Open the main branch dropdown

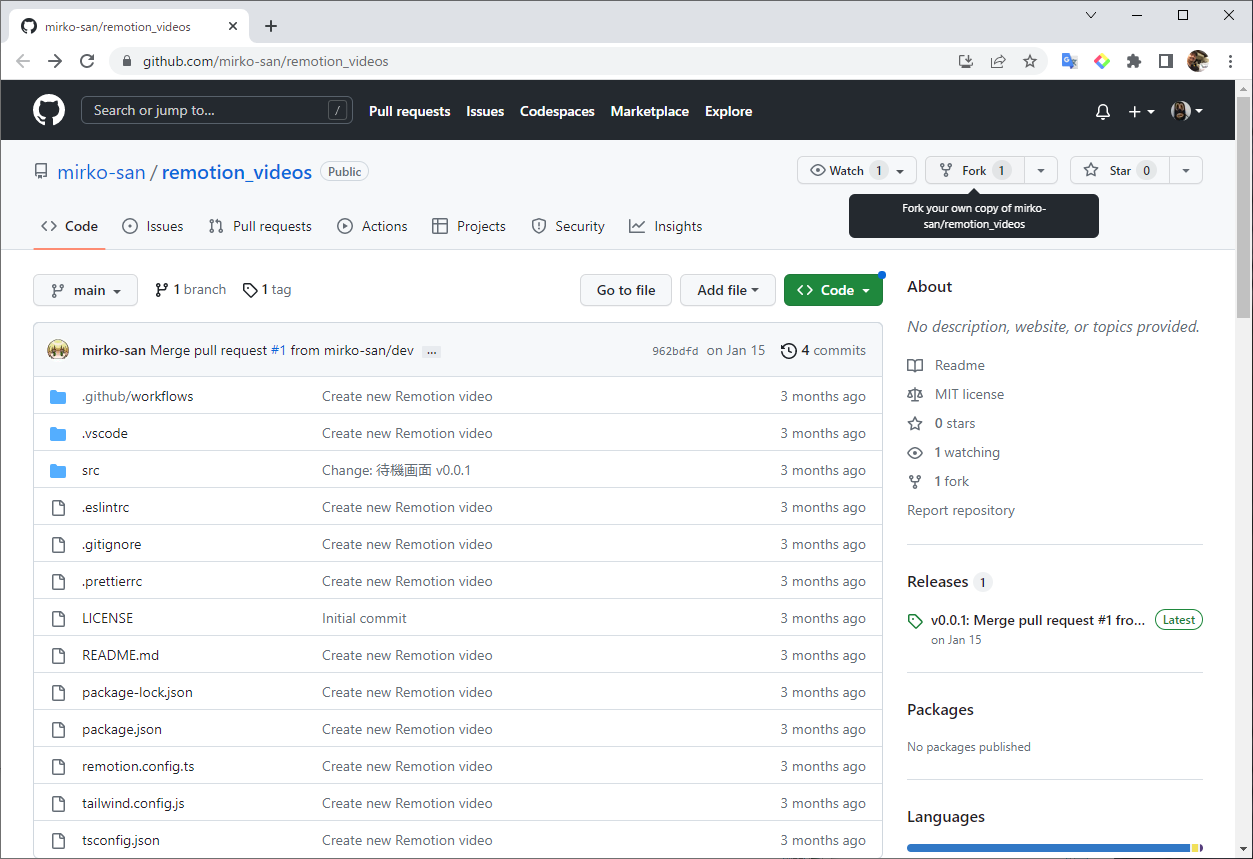click(x=86, y=290)
